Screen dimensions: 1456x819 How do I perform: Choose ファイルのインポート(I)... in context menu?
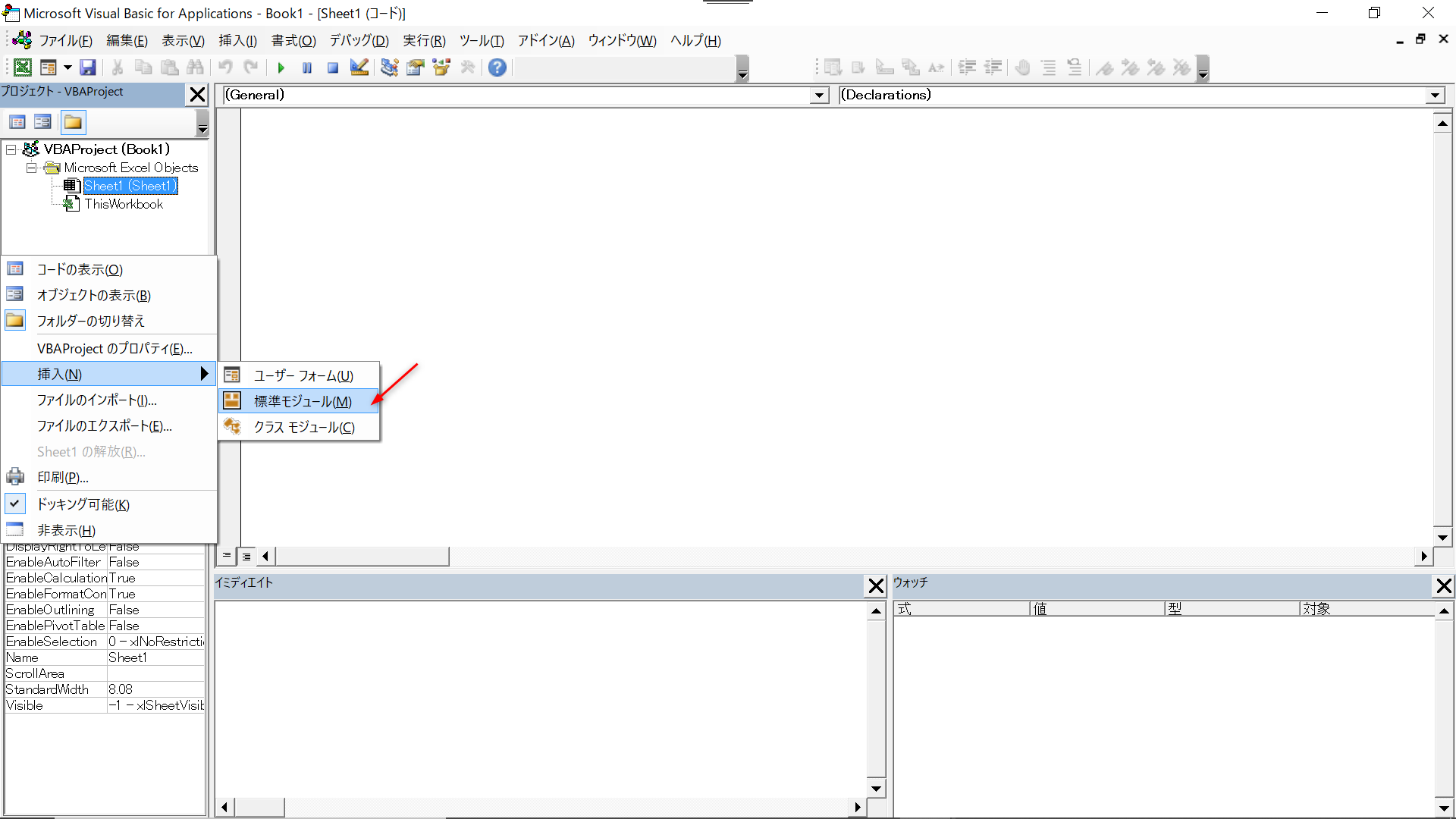(x=109, y=400)
